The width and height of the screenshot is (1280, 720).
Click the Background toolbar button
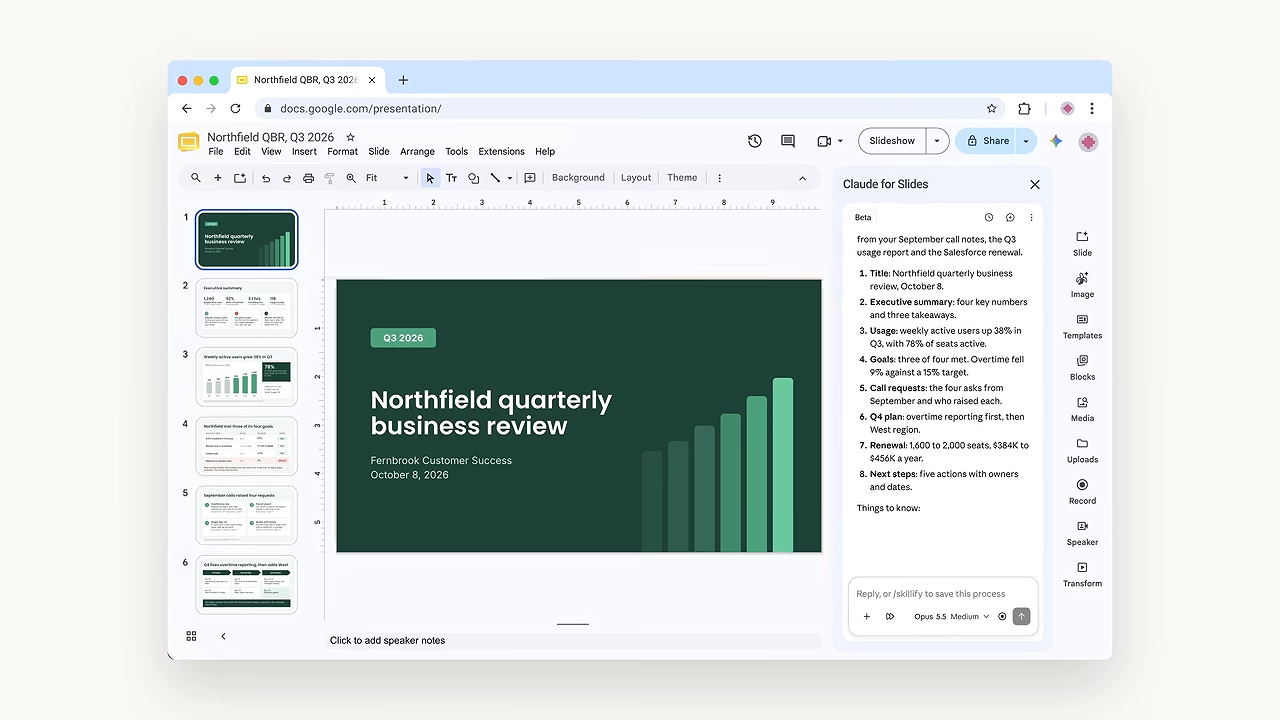click(578, 178)
